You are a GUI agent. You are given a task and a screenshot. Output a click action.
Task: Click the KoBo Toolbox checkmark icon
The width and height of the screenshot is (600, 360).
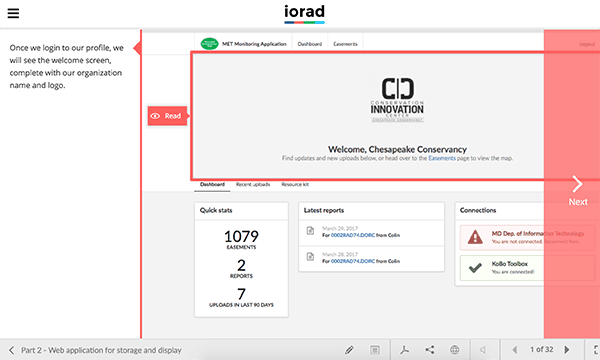click(x=475, y=268)
